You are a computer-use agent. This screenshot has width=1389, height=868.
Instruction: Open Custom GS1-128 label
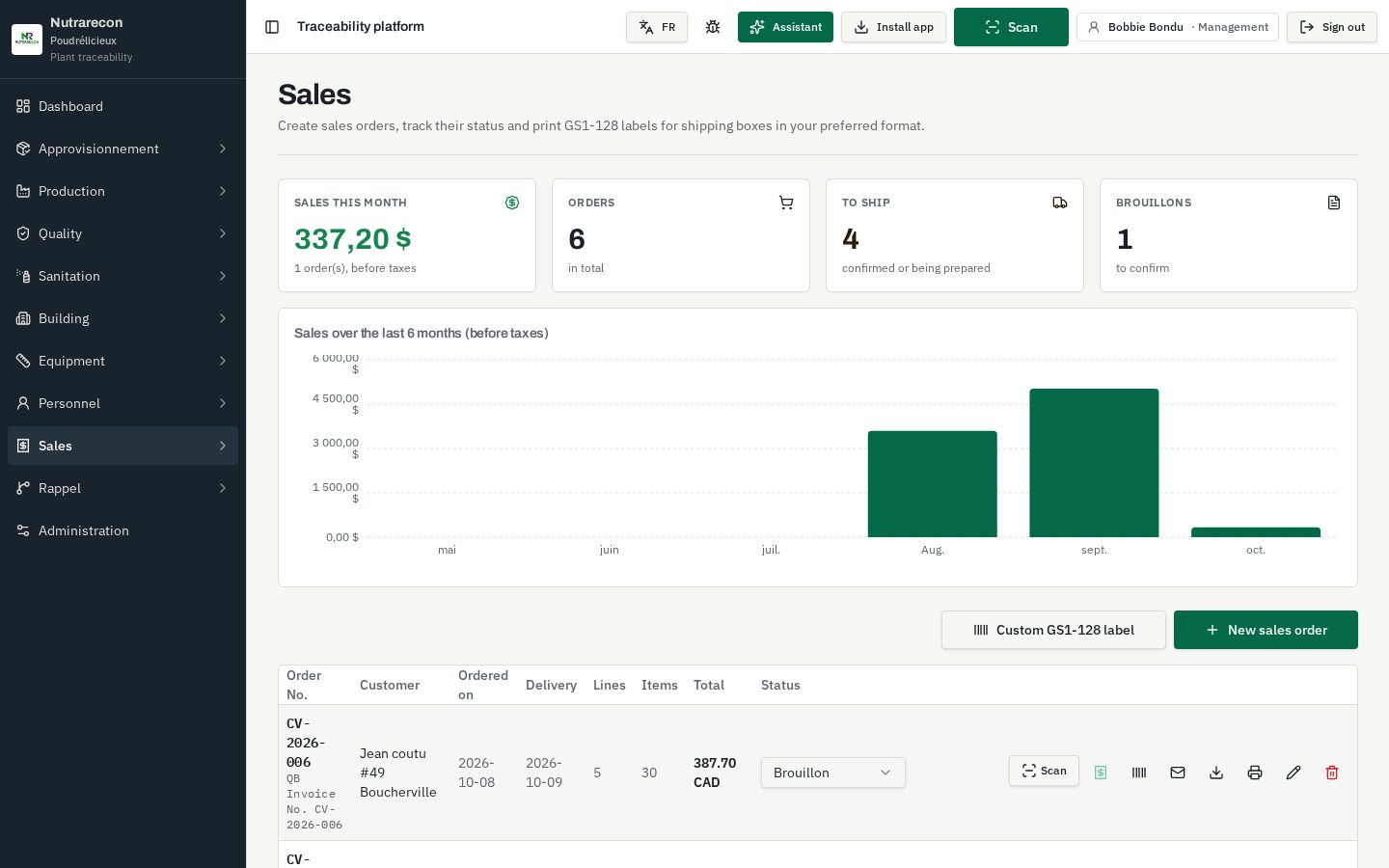pos(1053,630)
